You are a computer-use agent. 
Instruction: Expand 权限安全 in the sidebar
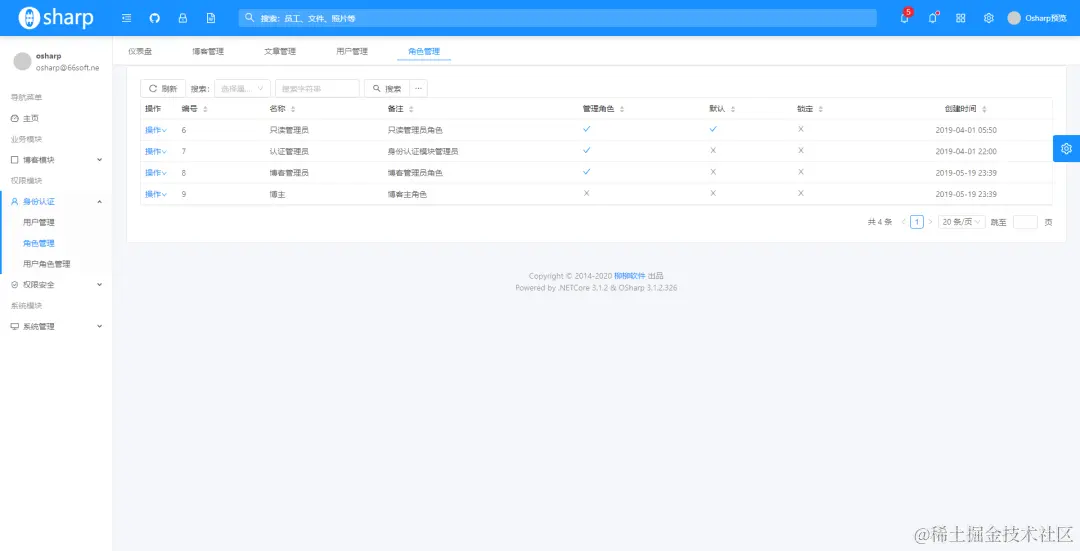(x=56, y=284)
